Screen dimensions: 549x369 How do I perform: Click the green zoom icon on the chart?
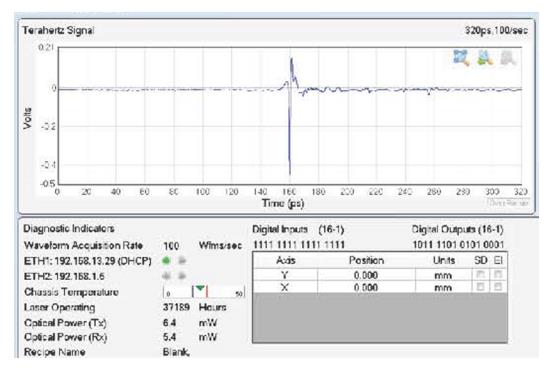click(485, 57)
